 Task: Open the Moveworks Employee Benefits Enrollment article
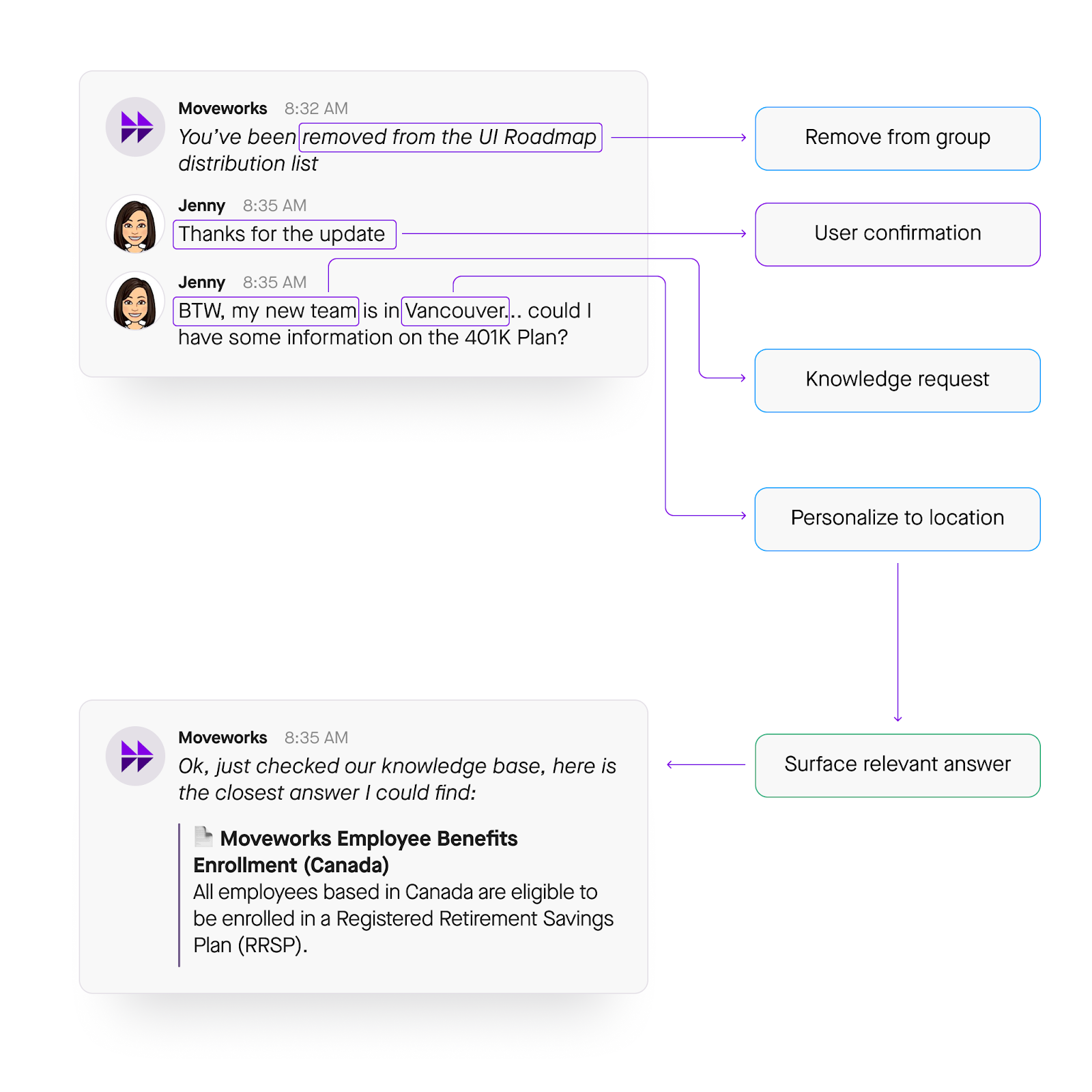[x=369, y=839]
